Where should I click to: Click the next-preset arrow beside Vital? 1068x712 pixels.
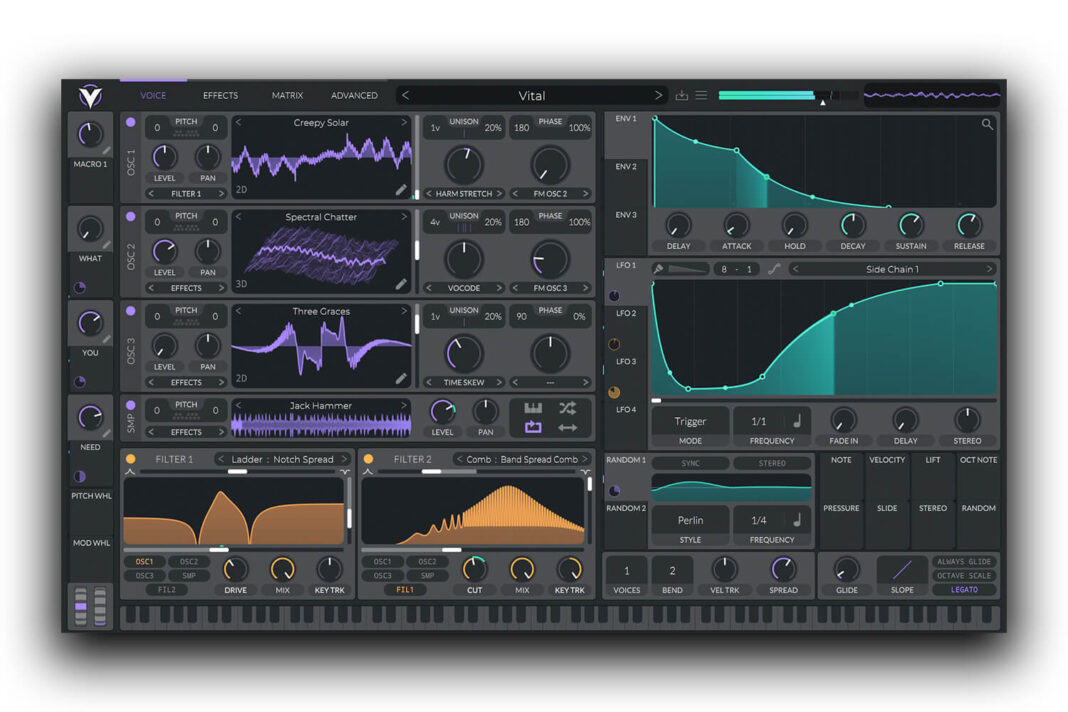[x=658, y=95]
